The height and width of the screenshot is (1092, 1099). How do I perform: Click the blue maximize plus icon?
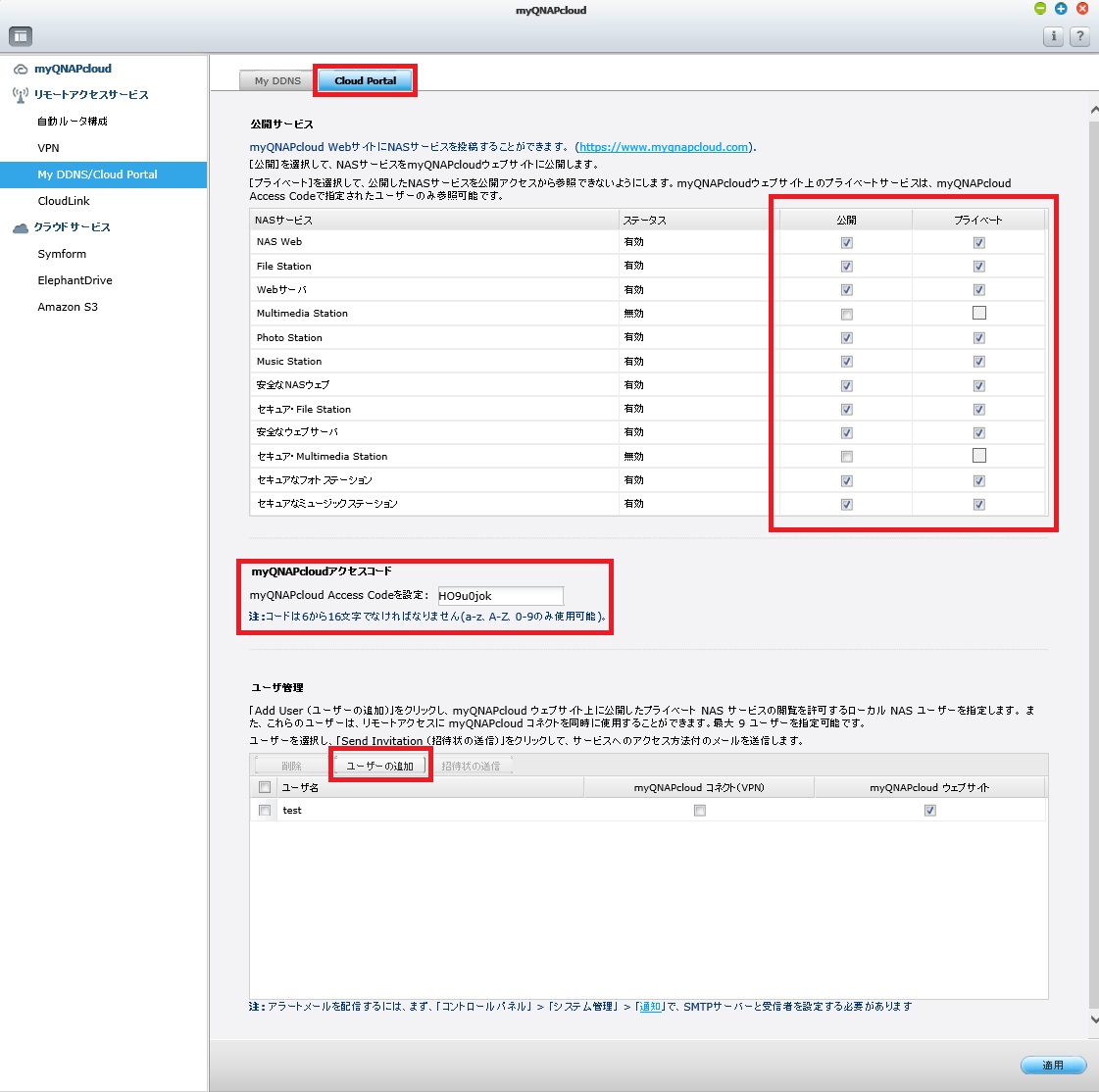pyautogui.click(x=1061, y=9)
